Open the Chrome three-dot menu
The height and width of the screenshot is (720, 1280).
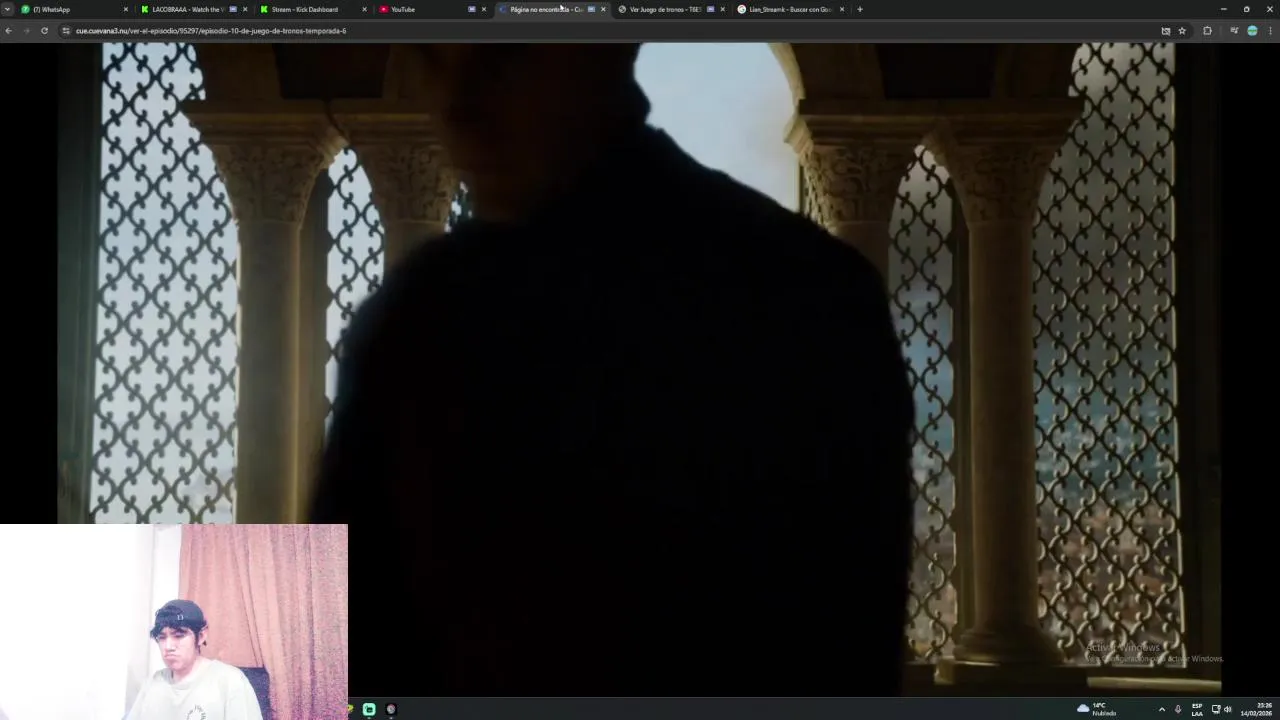1271,31
